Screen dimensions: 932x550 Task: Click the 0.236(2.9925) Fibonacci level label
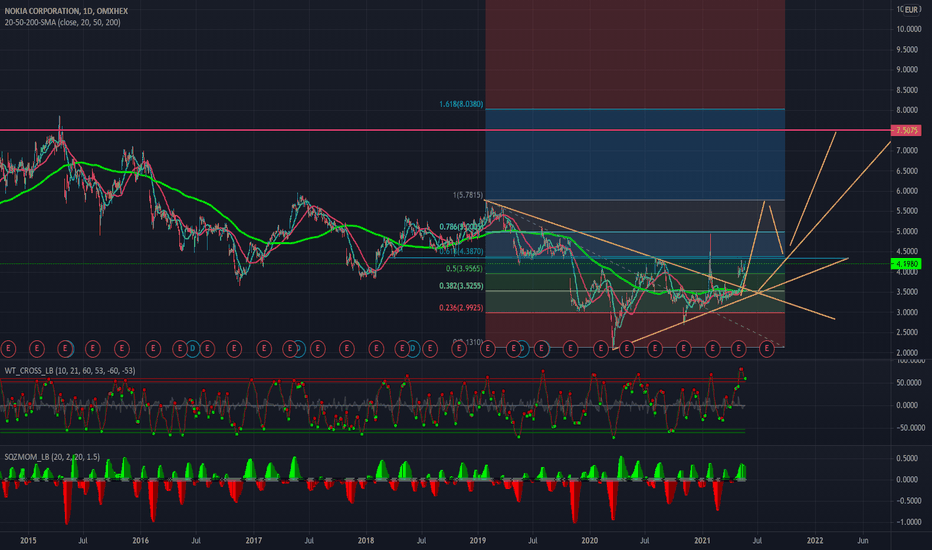point(461,308)
